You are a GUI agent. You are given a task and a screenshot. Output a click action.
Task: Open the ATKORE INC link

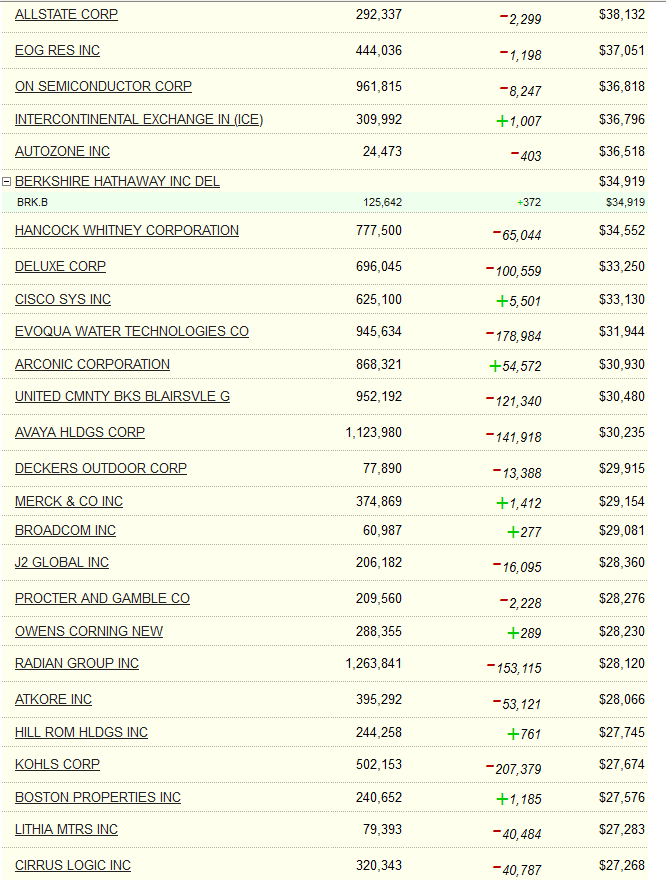53,700
